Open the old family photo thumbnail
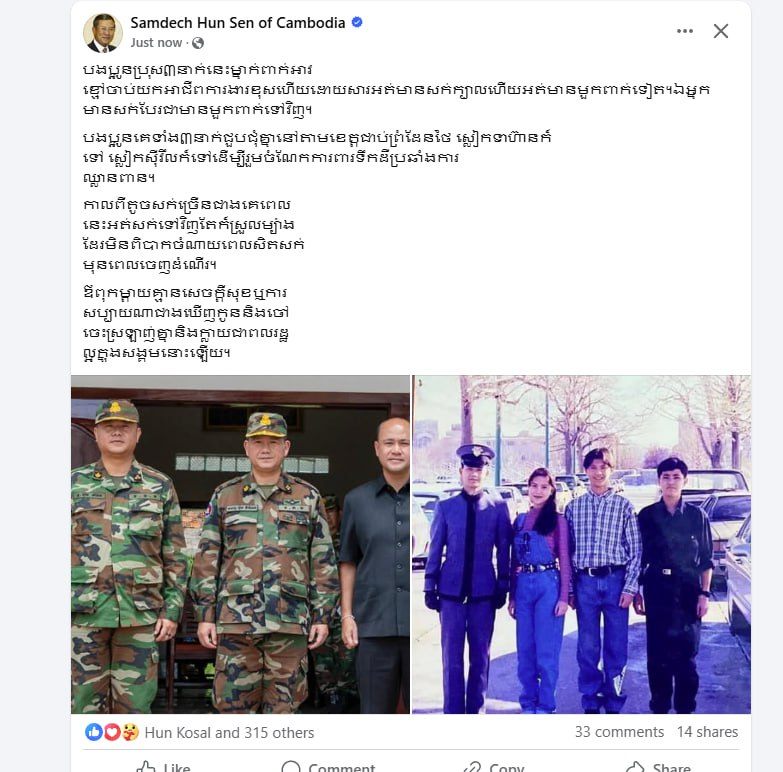783x772 pixels. click(x=581, y=544)
